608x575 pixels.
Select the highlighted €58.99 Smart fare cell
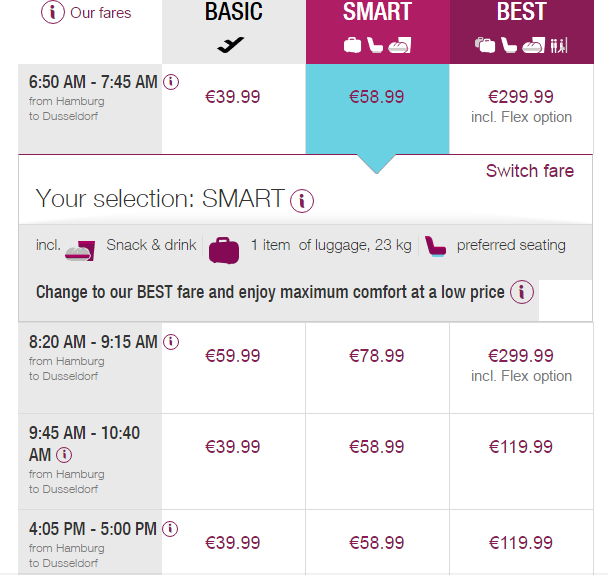[377, 97]
